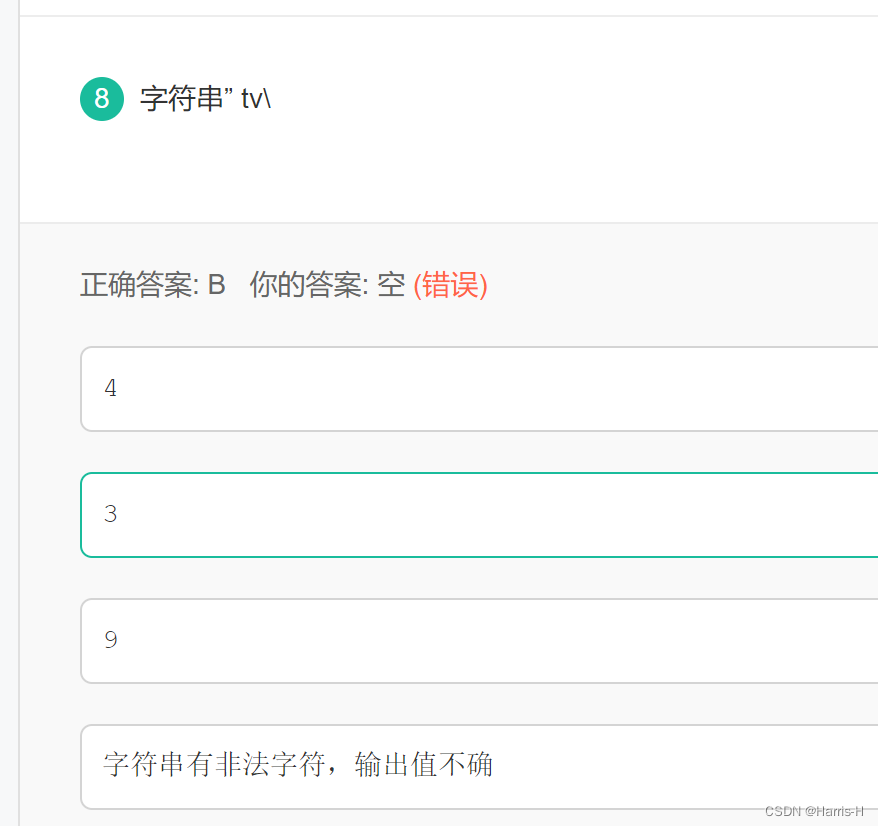Click the correct answer letter B
The image size is (878, 826).
tap(216, 285)
